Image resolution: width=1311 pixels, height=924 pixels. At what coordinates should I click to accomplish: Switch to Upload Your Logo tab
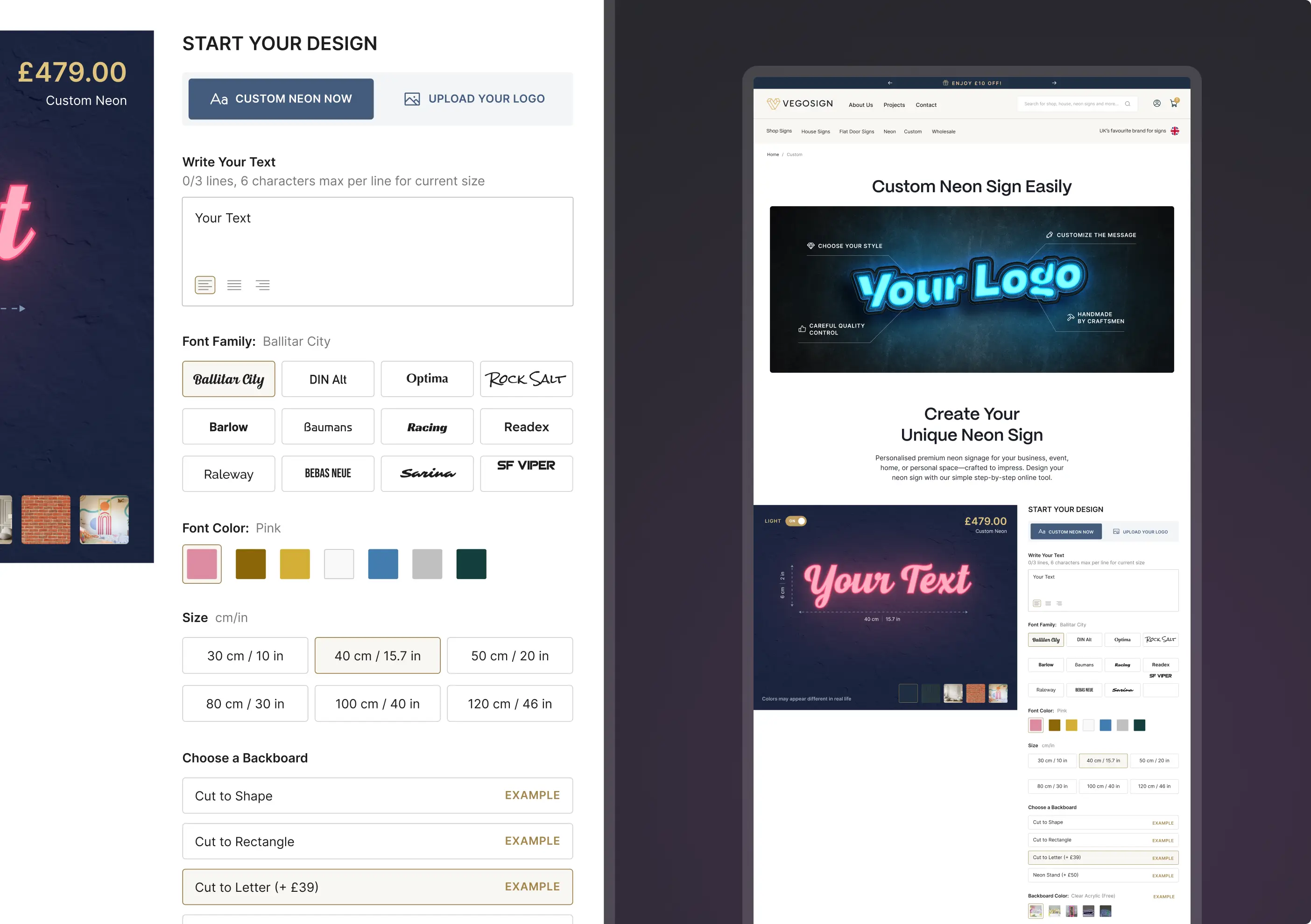point(474,99)
